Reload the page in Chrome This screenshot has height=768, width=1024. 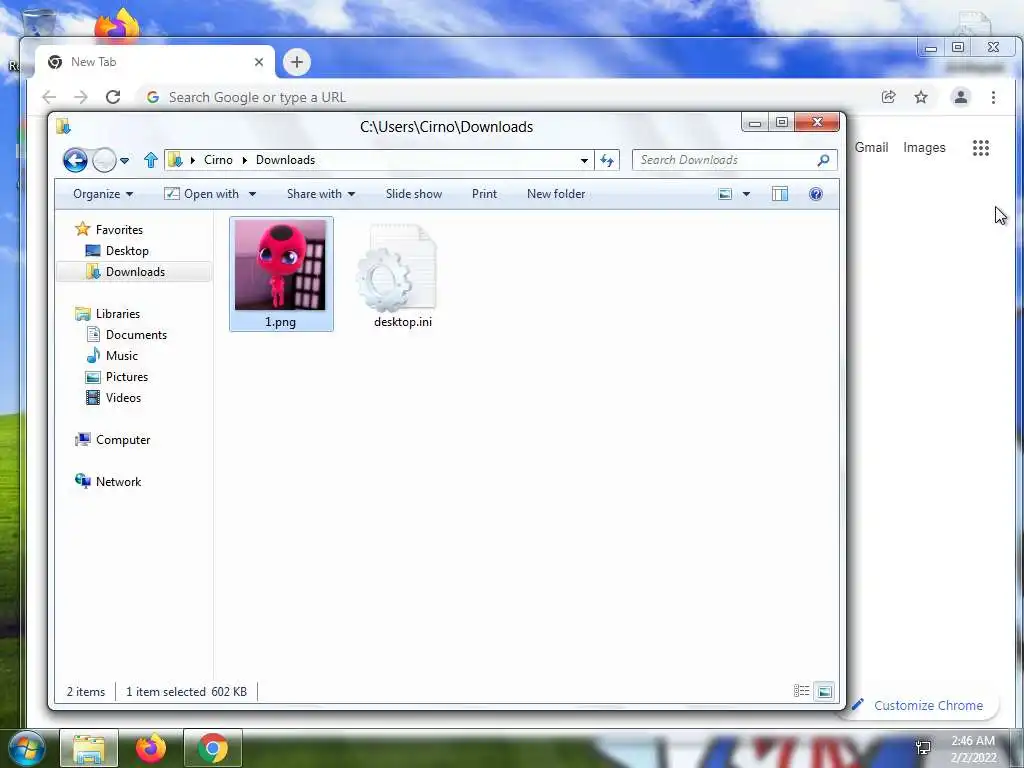point(113,97)
